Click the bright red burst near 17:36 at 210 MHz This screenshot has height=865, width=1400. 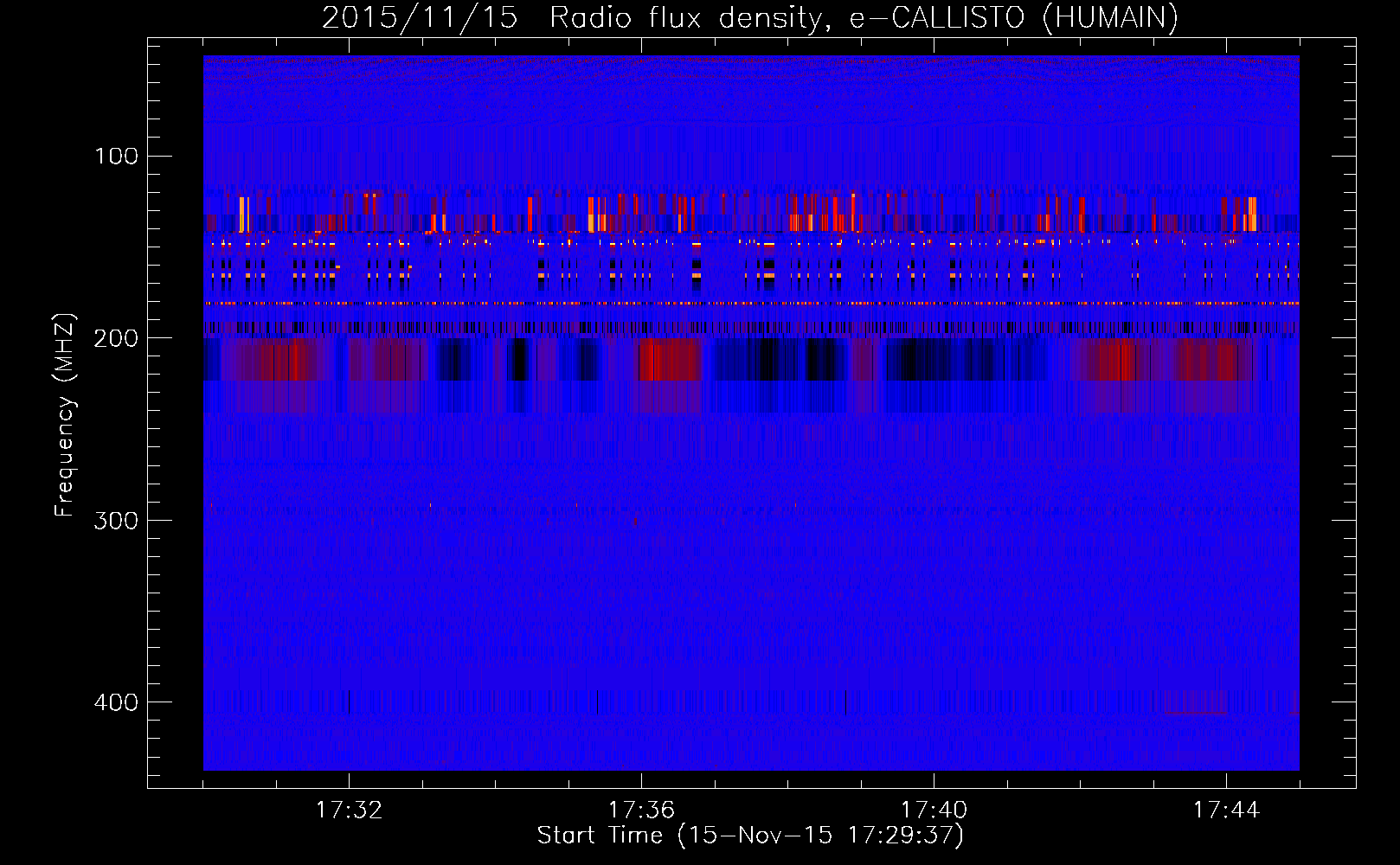pos(669,360)
